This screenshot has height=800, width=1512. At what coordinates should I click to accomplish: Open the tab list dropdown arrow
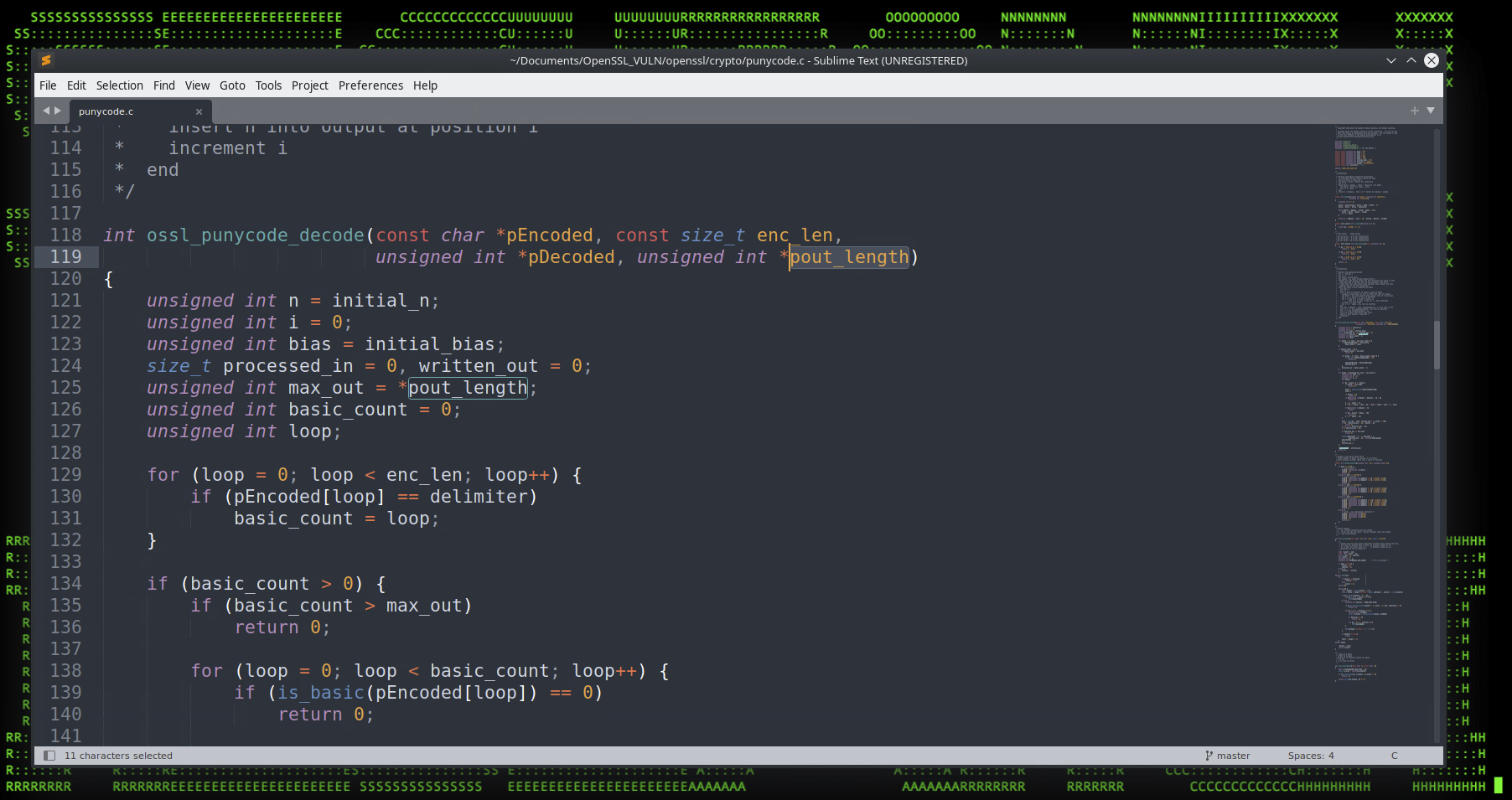[1431, 111]
